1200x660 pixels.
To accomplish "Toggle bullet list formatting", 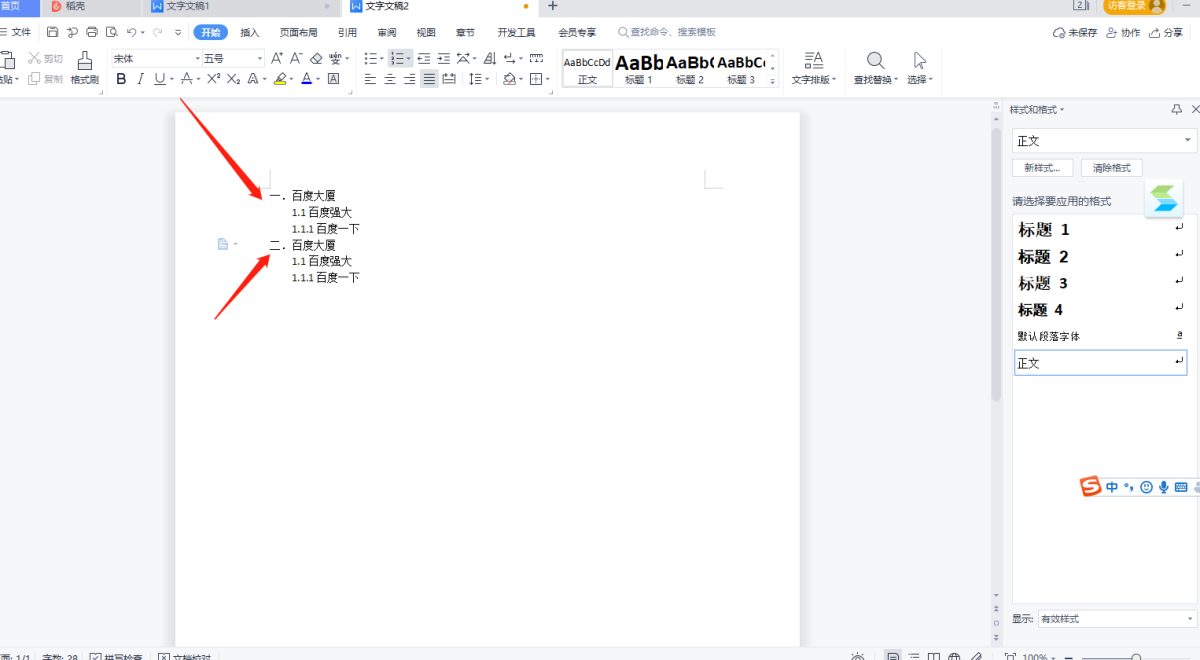I will 370,58.
